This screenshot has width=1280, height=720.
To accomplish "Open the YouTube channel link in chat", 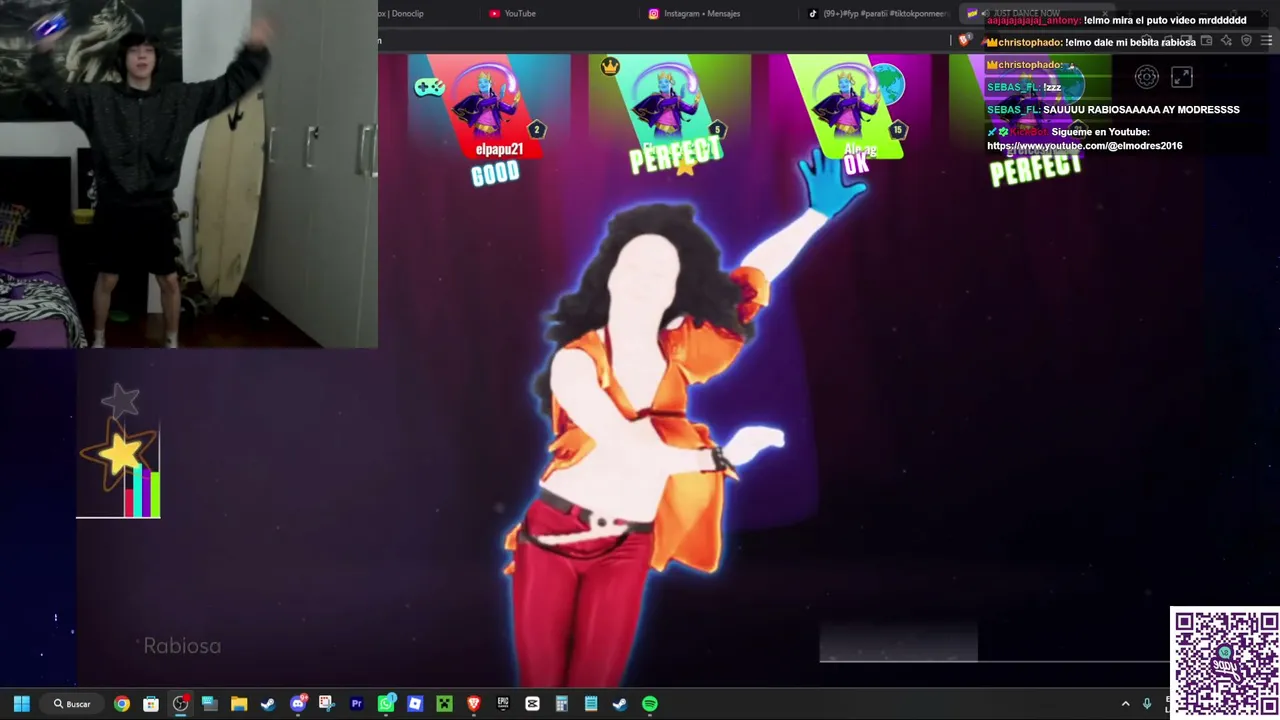I will click(x=1084, y=146).
